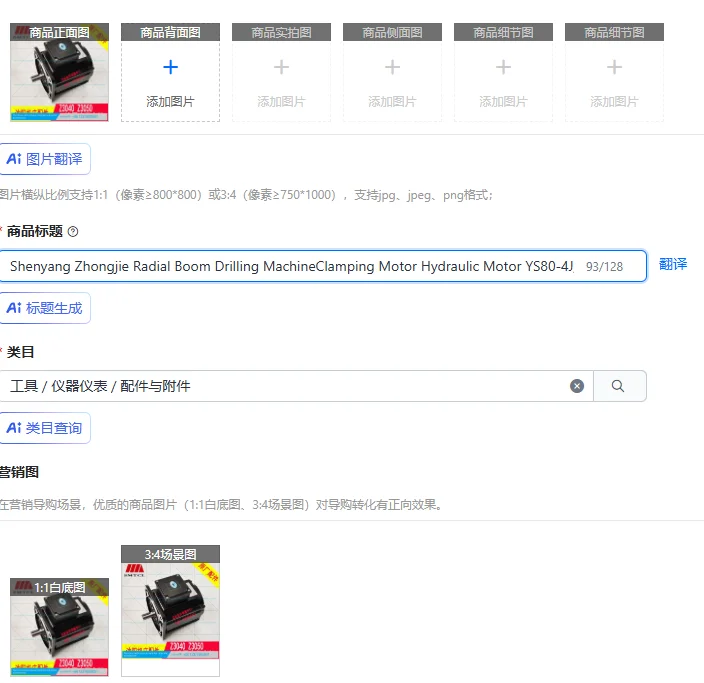Open the 类目 category selection field

(296, 386)
